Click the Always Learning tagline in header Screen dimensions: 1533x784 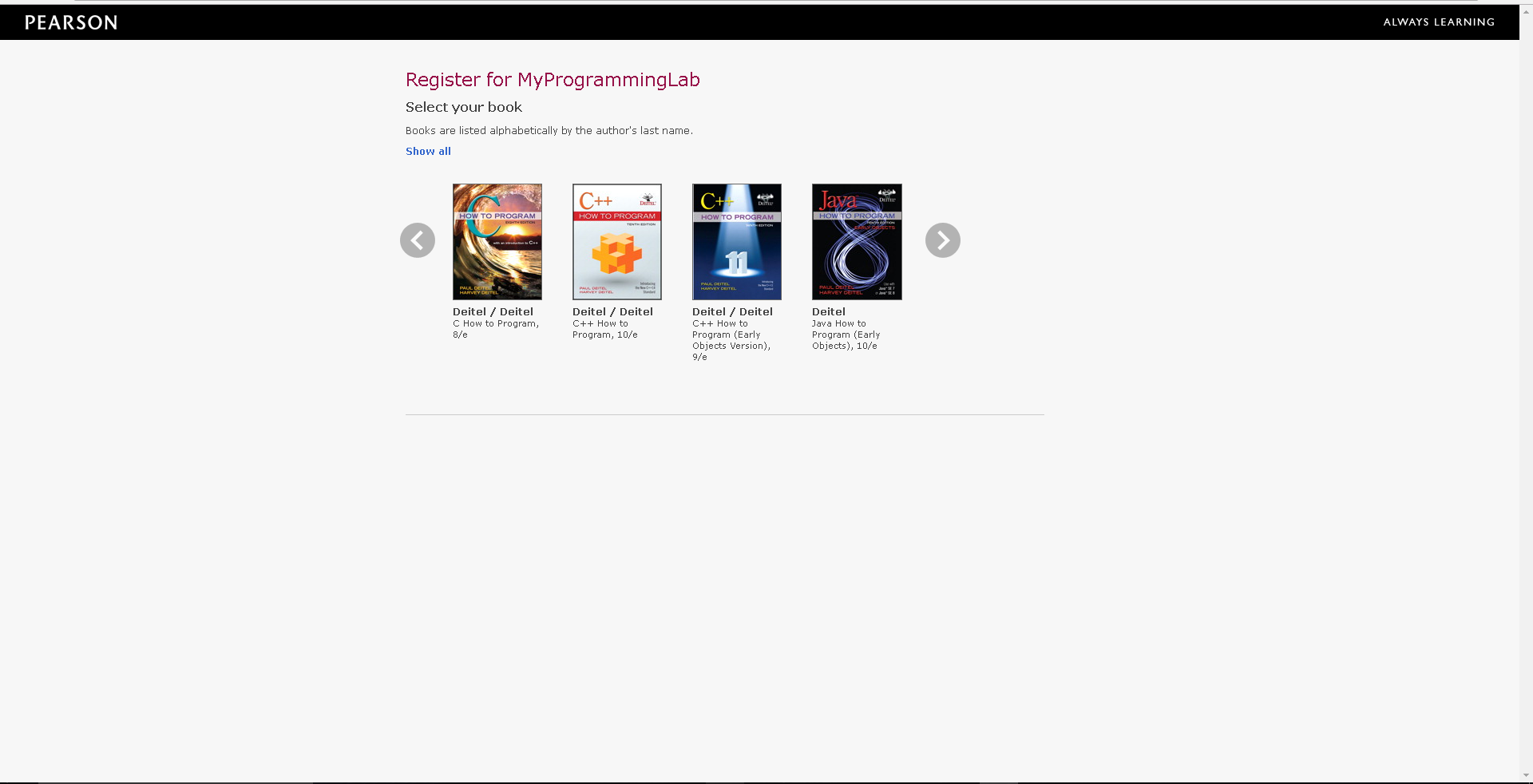click(1439, 22)
